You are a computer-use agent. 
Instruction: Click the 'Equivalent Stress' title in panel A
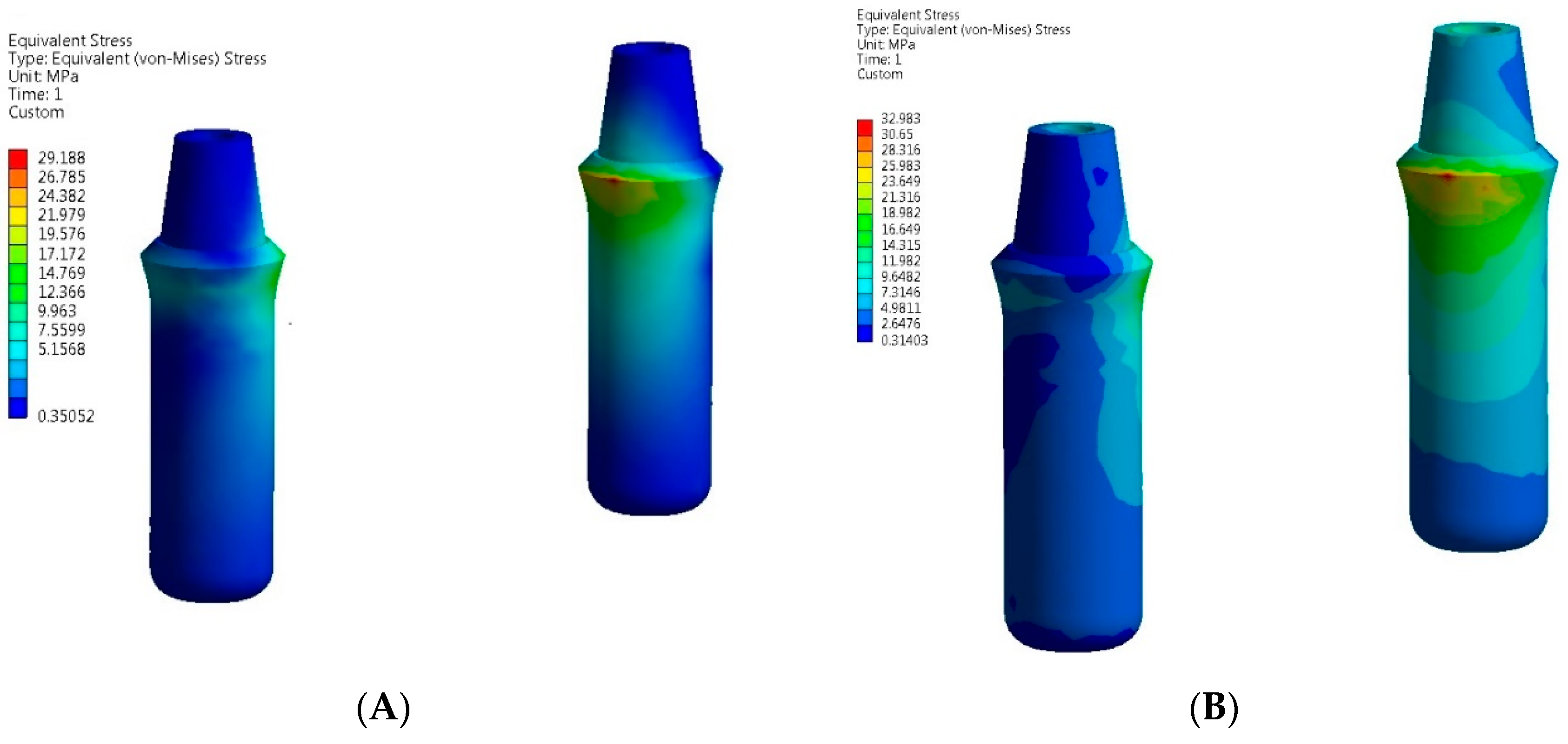[x=70, y=41]
